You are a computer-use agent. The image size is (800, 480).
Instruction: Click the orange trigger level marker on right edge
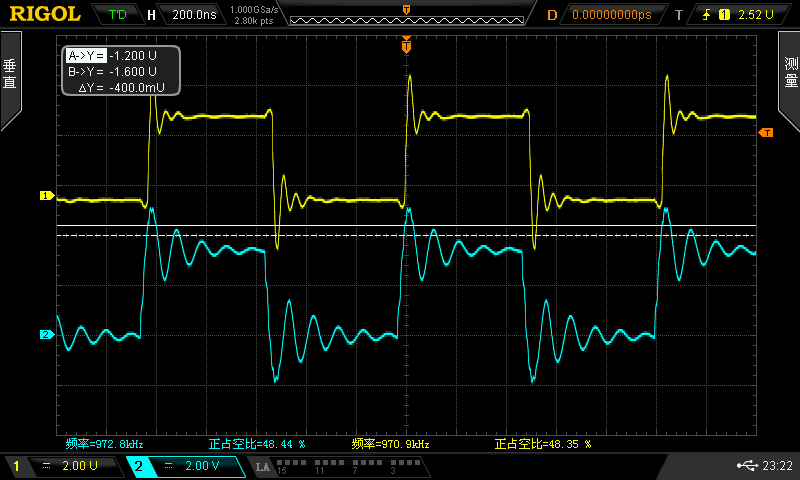766,133
